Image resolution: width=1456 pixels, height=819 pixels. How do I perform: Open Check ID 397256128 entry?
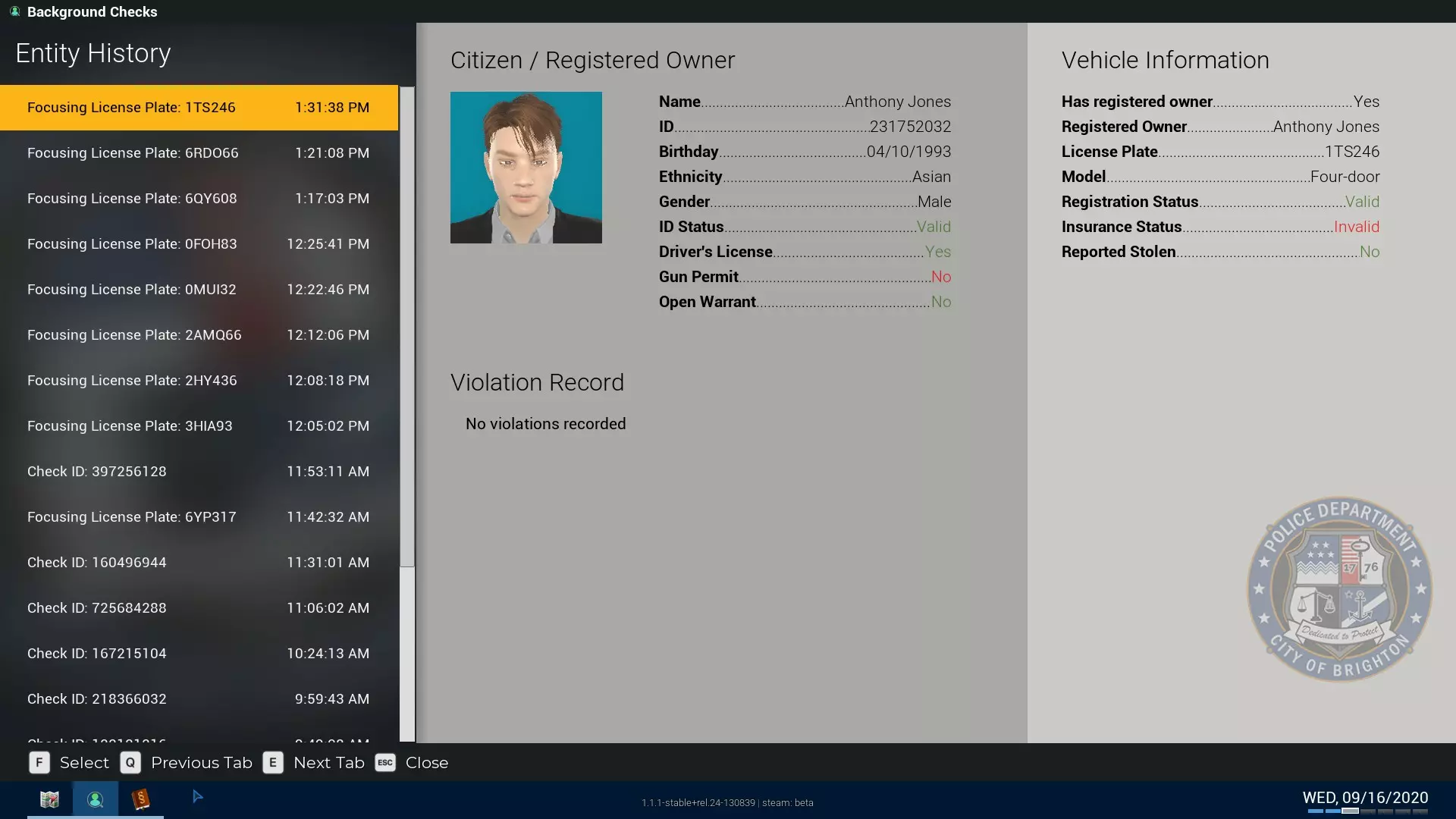coord(199,472)
